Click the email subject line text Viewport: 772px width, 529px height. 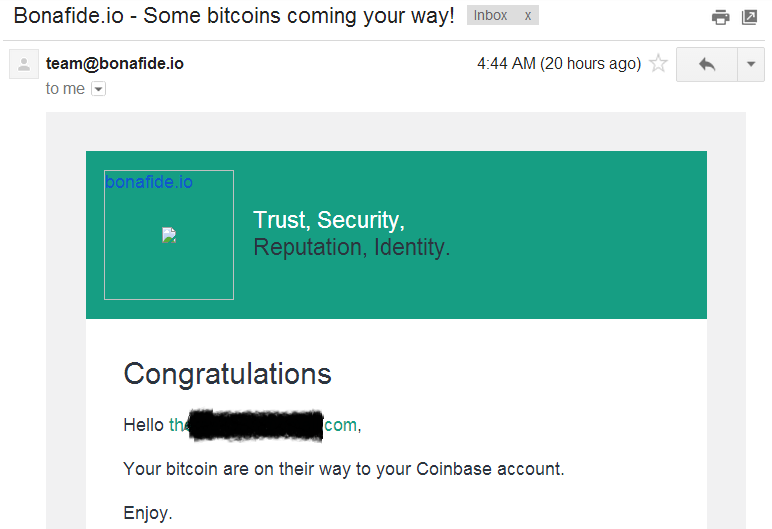tap(233, 16)
